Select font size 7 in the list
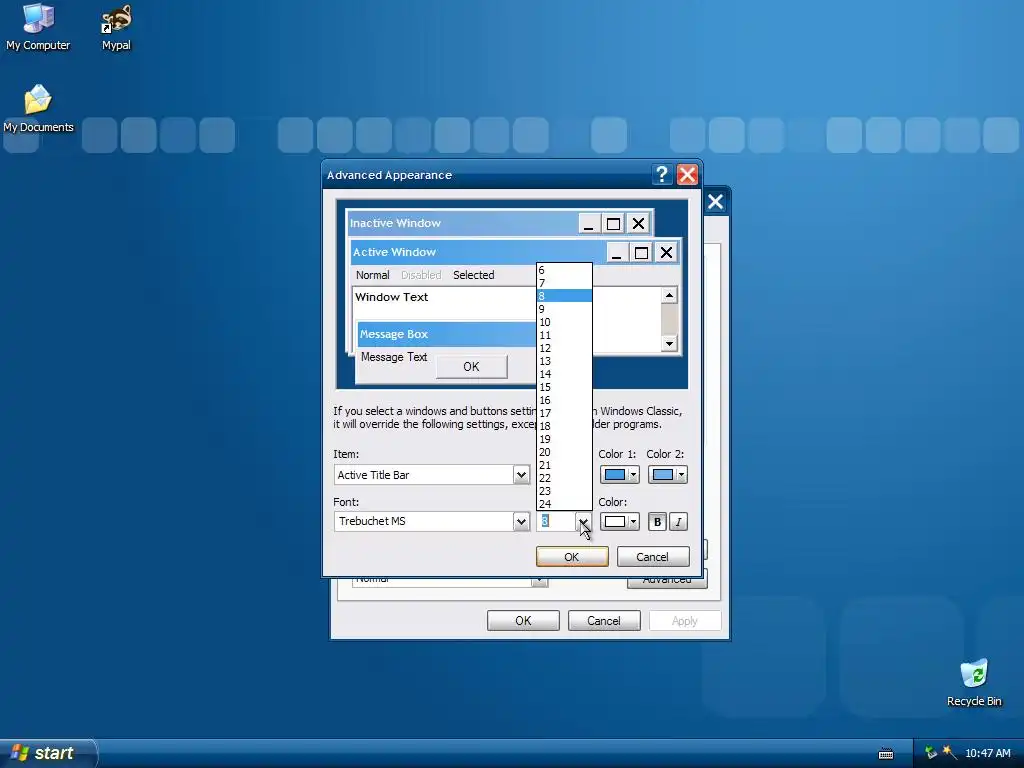1024x768 pixels. 564,283
